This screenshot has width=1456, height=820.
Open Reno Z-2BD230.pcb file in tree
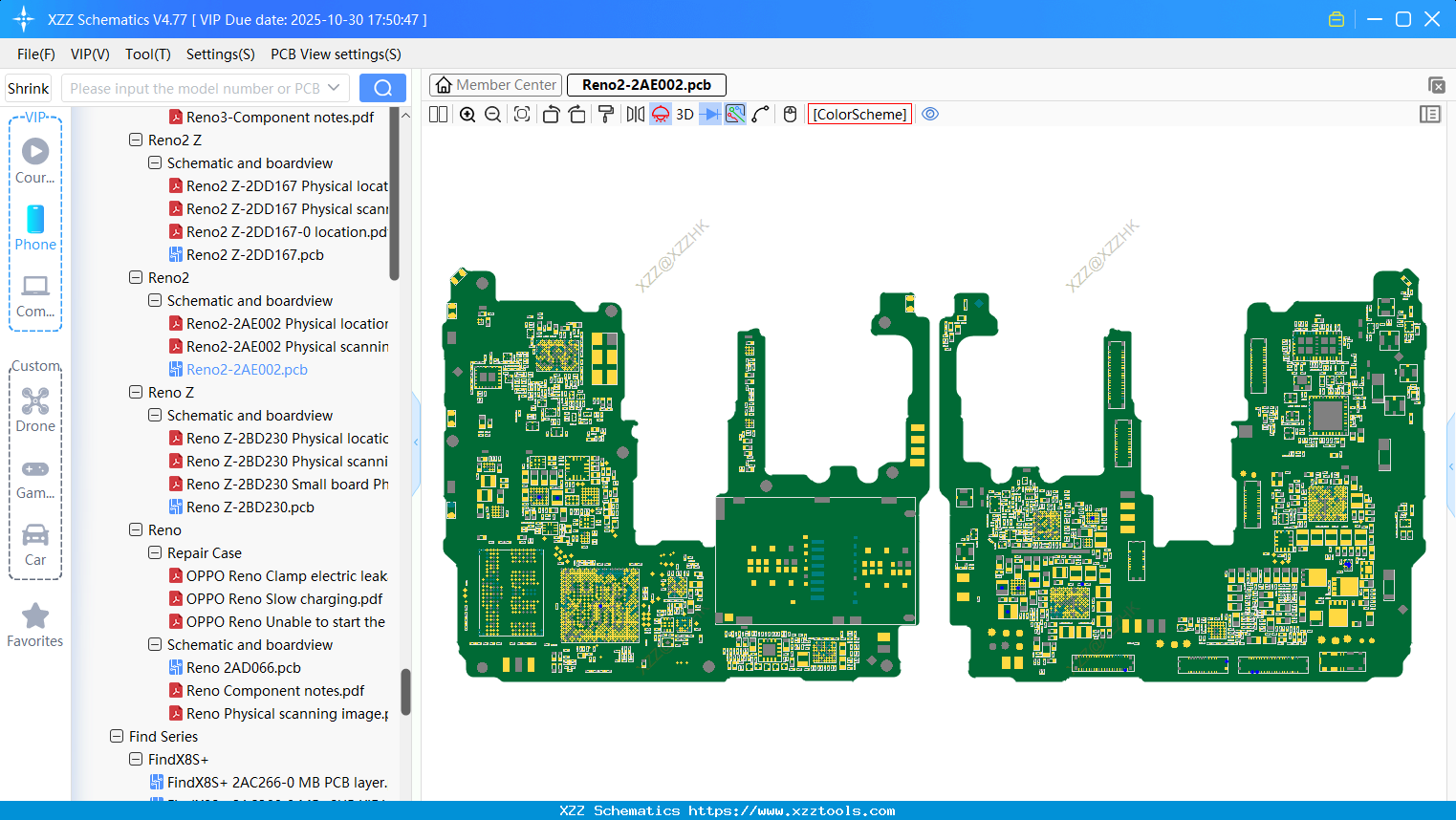(250, 507)
